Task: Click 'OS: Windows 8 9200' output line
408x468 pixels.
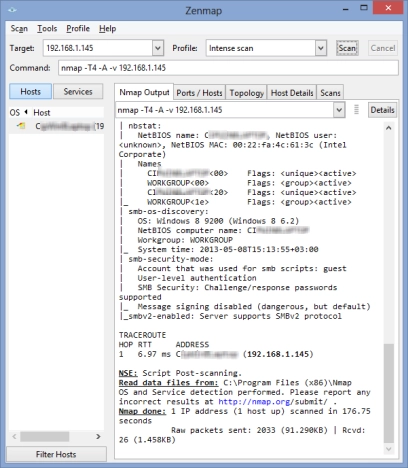Action: coord(218,221)
